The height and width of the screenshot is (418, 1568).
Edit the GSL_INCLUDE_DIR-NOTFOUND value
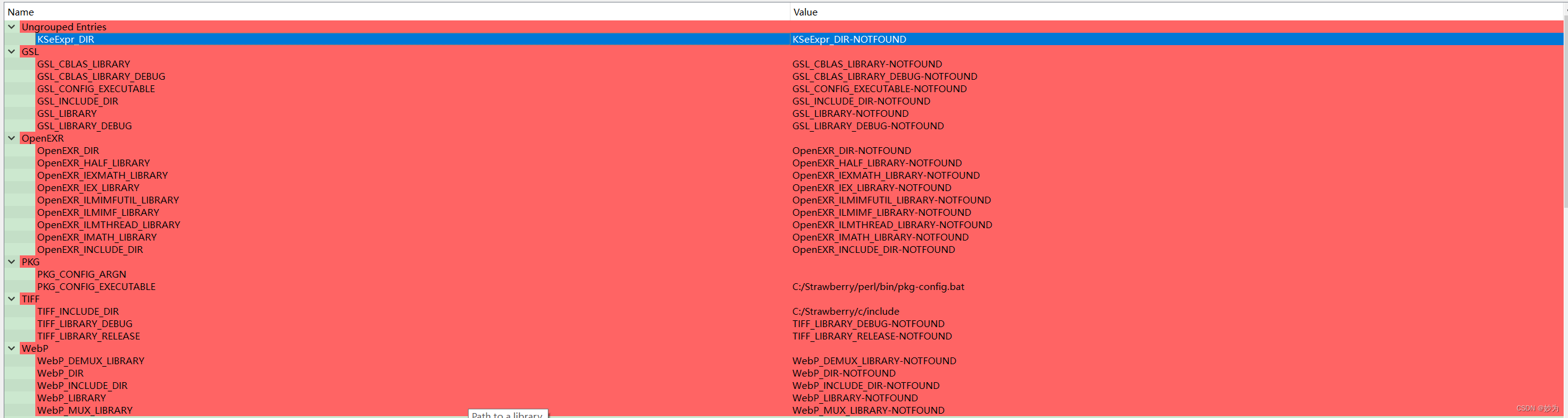click(861, 101)
